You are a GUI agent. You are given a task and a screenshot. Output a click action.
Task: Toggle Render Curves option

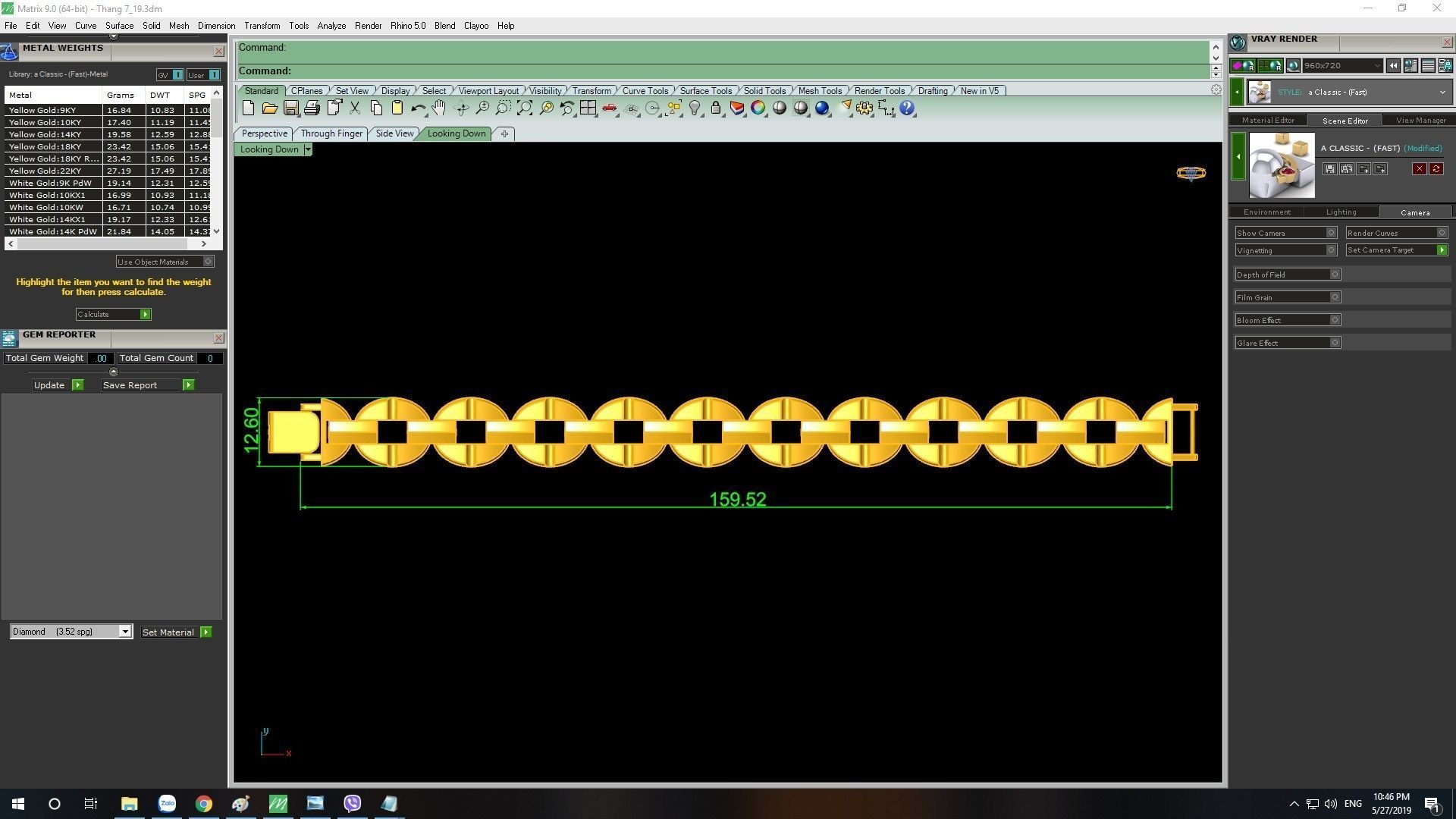tap(1397, 233)
